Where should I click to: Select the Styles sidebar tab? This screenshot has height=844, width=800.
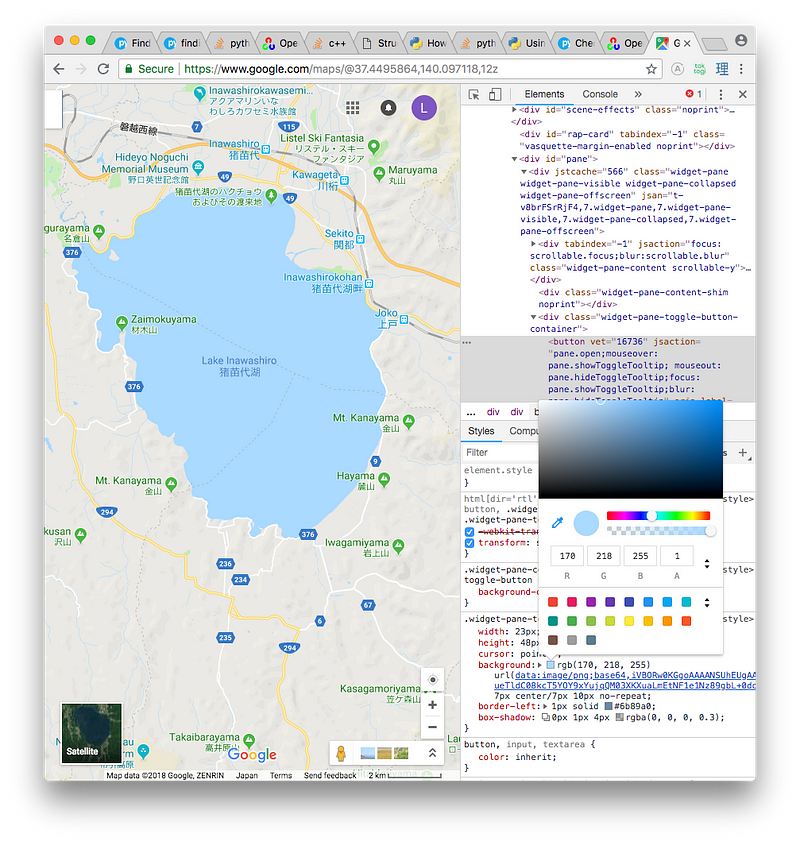click(481, 431)
